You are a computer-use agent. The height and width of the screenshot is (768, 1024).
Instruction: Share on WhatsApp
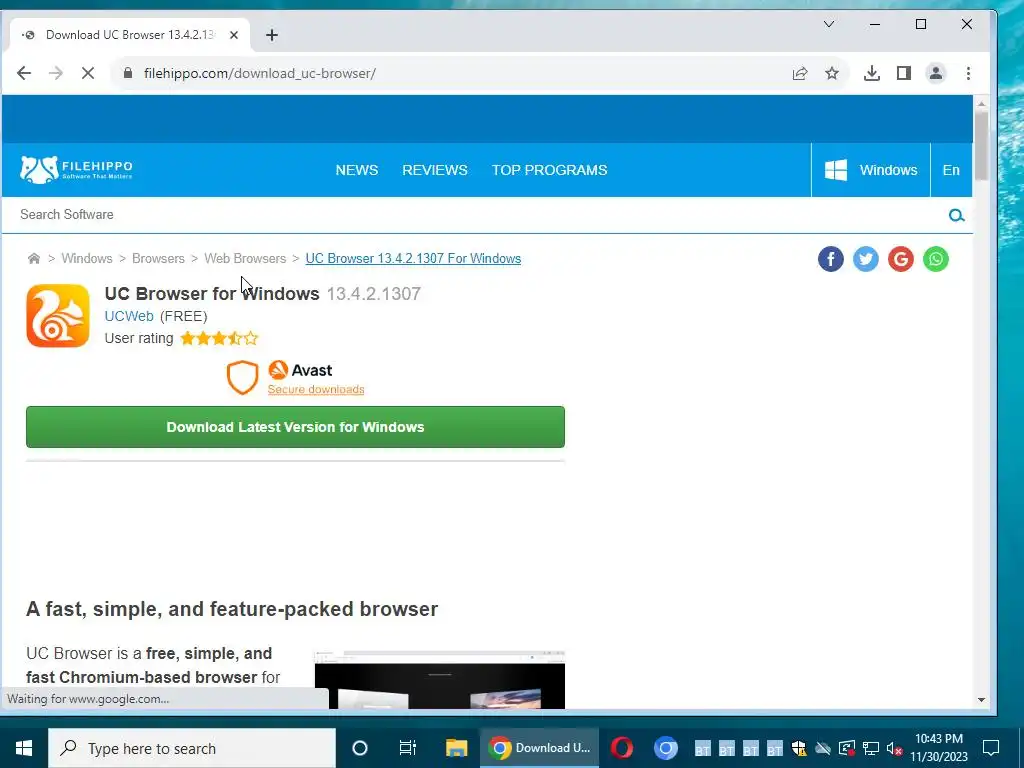click(x=936, y=259)
